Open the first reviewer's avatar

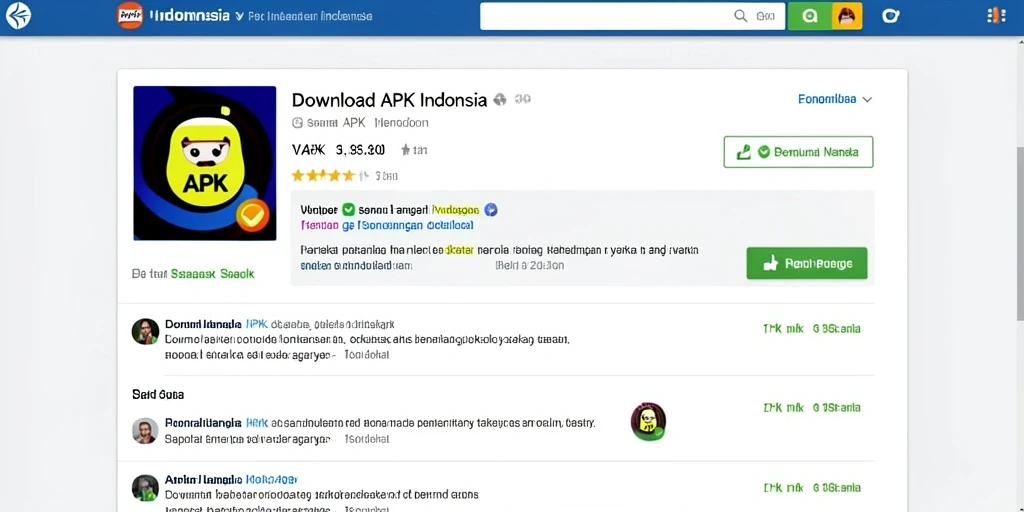pyautogui.click(x=145, y=332)
